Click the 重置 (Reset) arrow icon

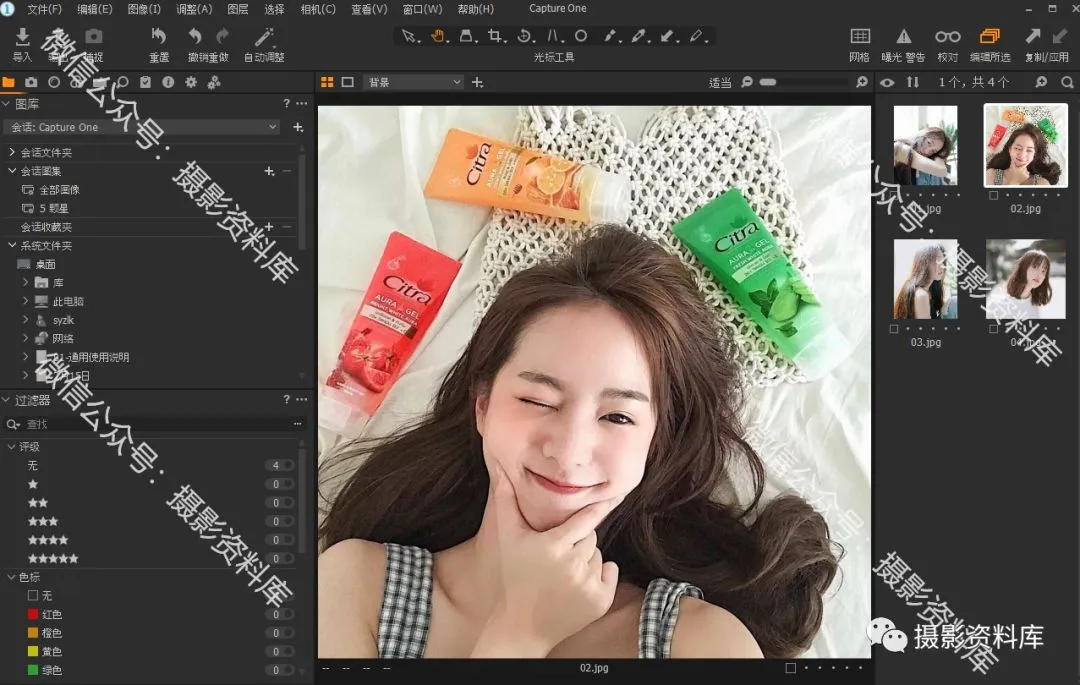pos(158,37)
